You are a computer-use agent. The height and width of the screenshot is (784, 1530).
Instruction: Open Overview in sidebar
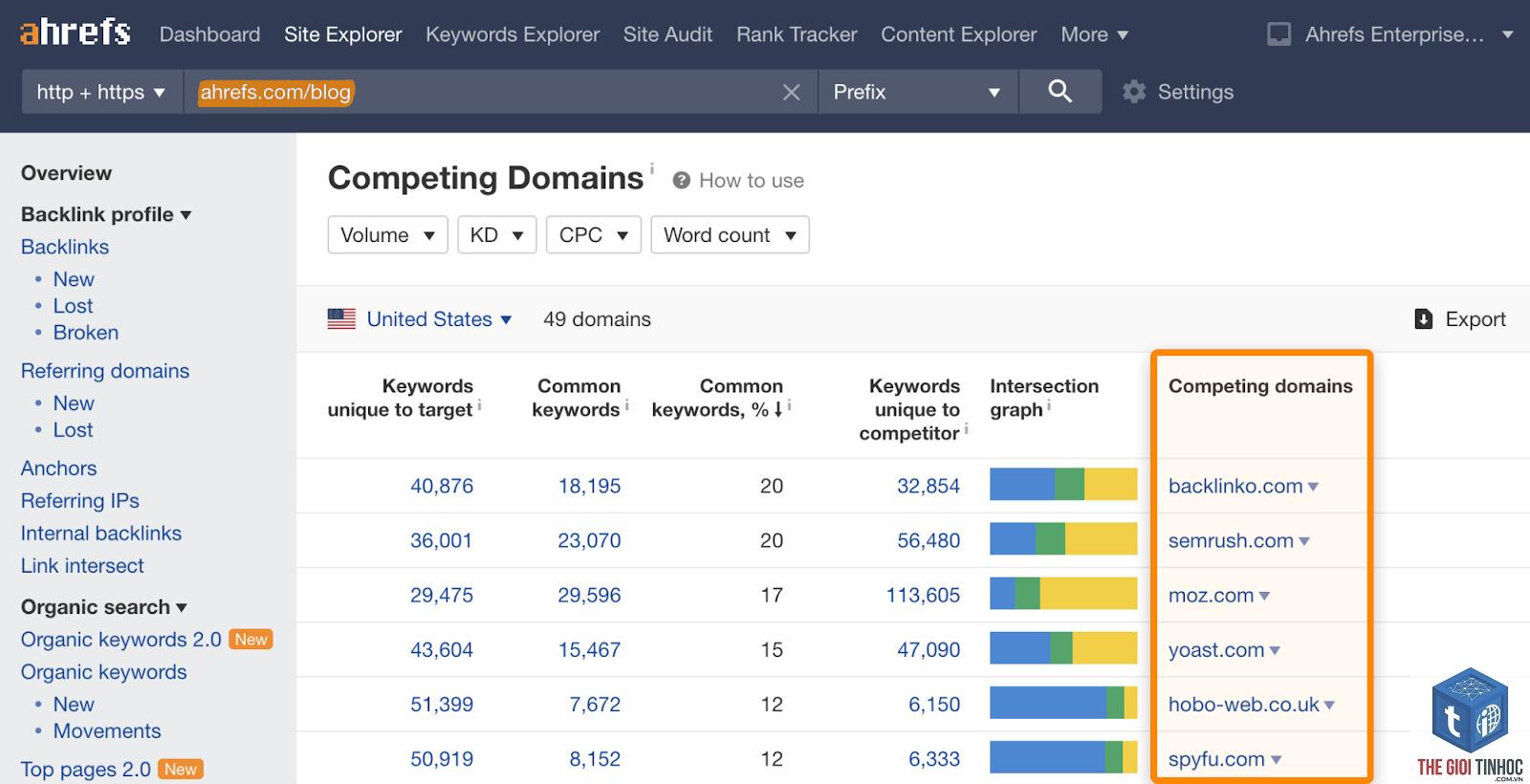click(66, 173)
